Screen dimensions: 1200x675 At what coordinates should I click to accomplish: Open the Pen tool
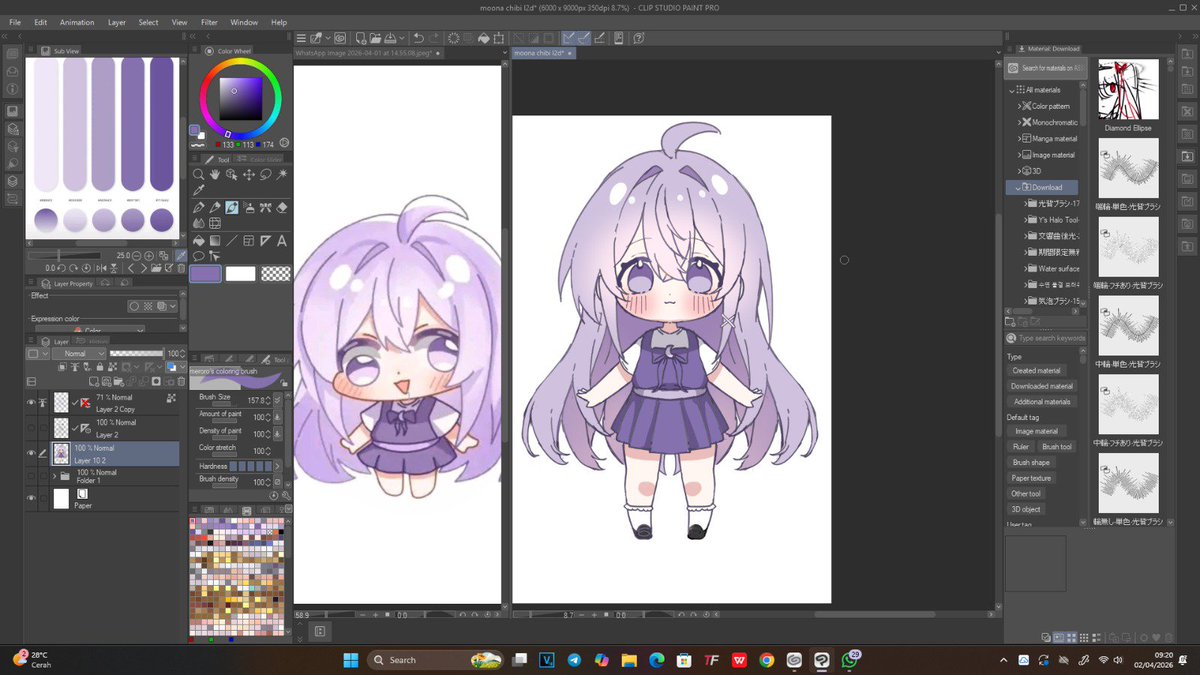[x=199, y=208]
